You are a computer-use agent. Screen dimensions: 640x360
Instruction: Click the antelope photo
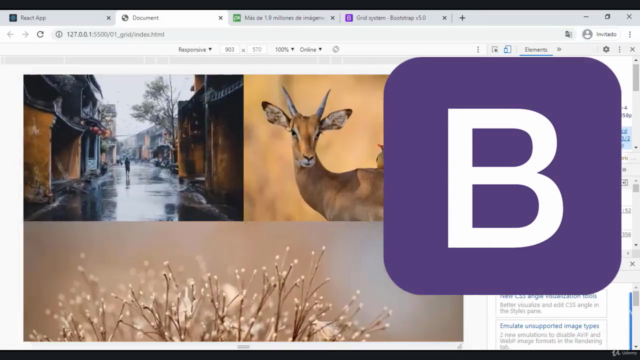pos(314,148)
